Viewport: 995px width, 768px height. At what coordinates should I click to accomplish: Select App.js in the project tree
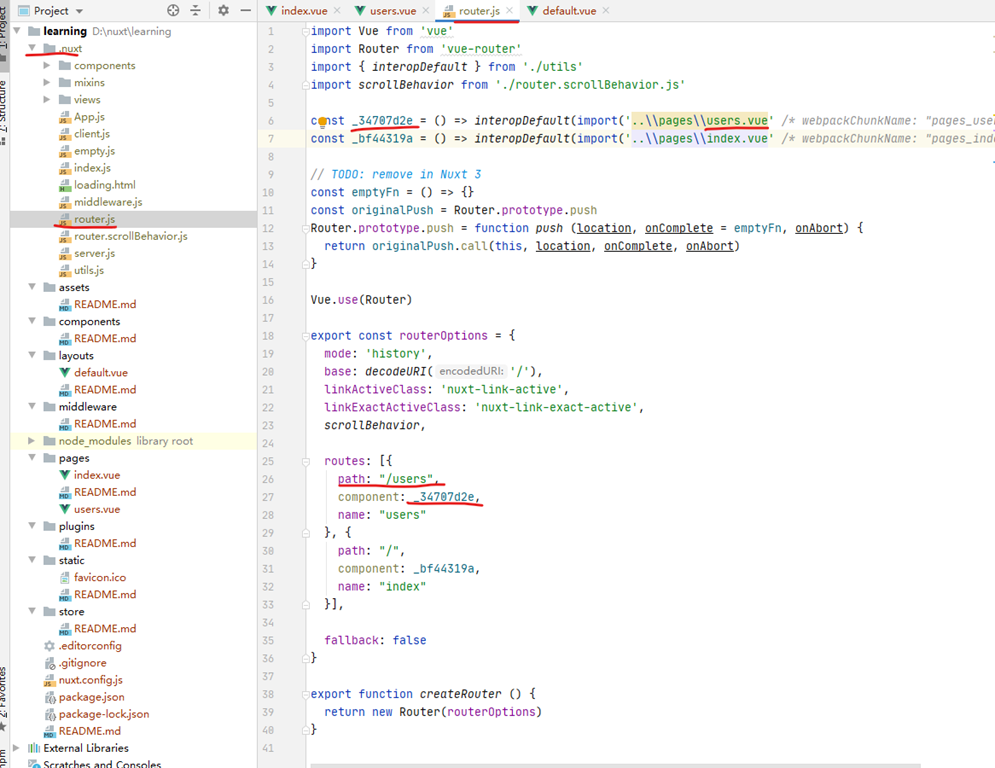tap(89, 117)
